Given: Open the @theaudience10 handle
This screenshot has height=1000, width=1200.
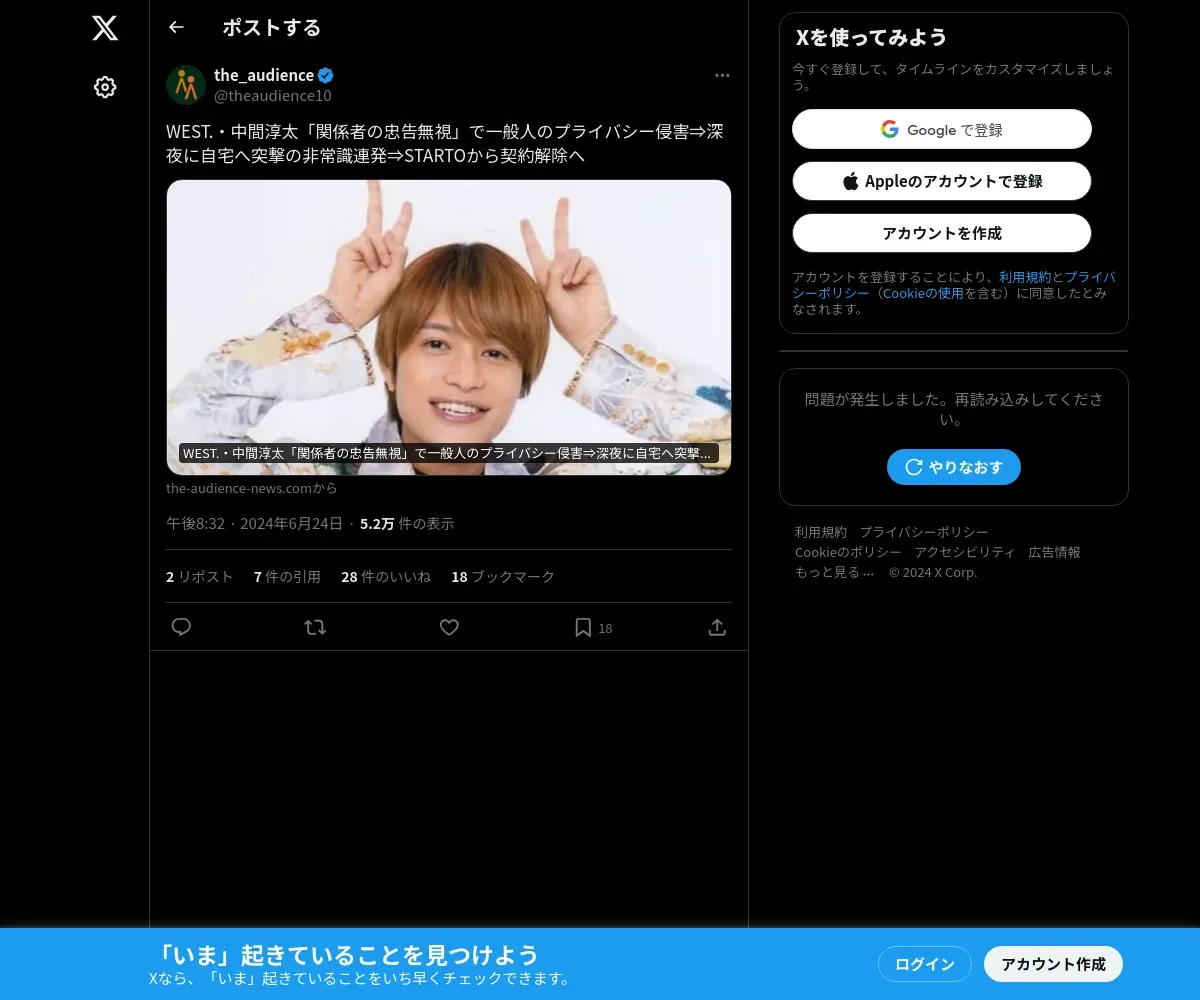Looking at the screenshot, I should tap(273, 95).
